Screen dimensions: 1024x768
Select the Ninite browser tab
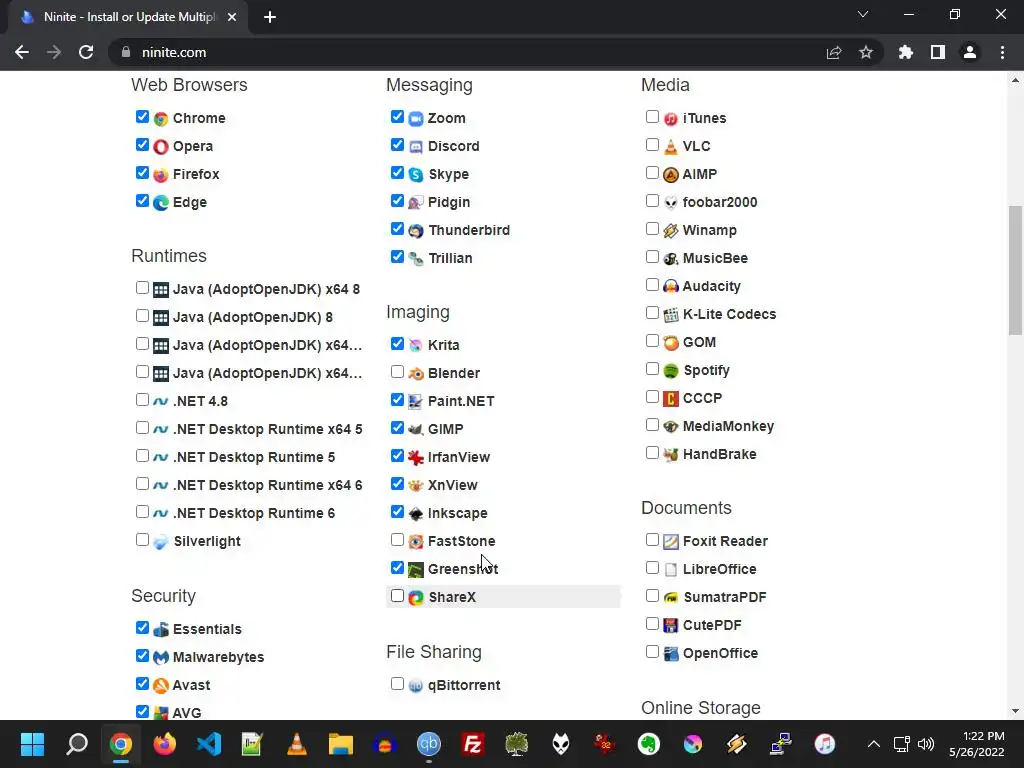(129, 17)
